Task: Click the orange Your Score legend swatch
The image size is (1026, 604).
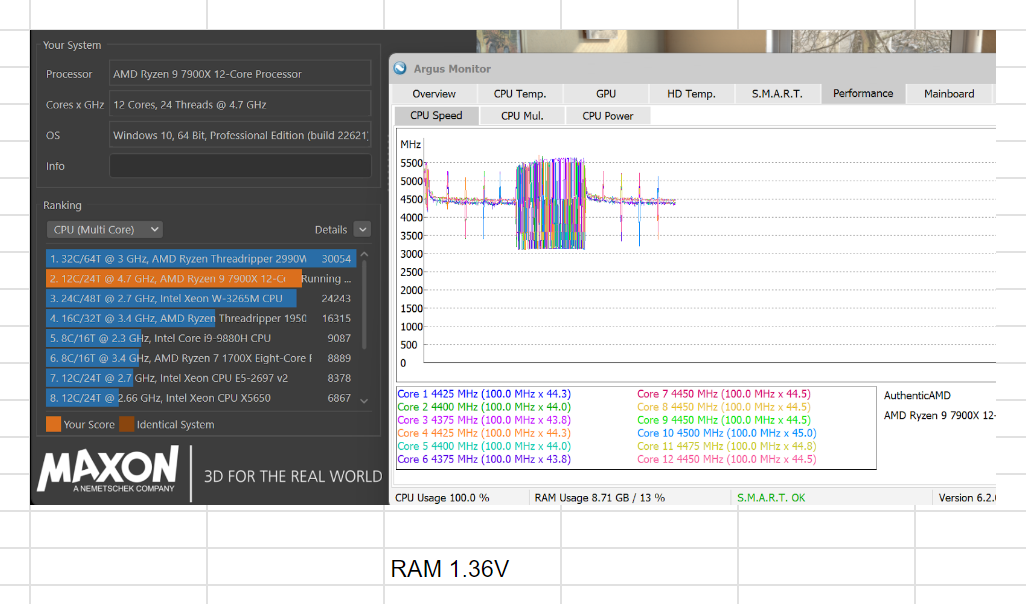Action: (54, 424)
